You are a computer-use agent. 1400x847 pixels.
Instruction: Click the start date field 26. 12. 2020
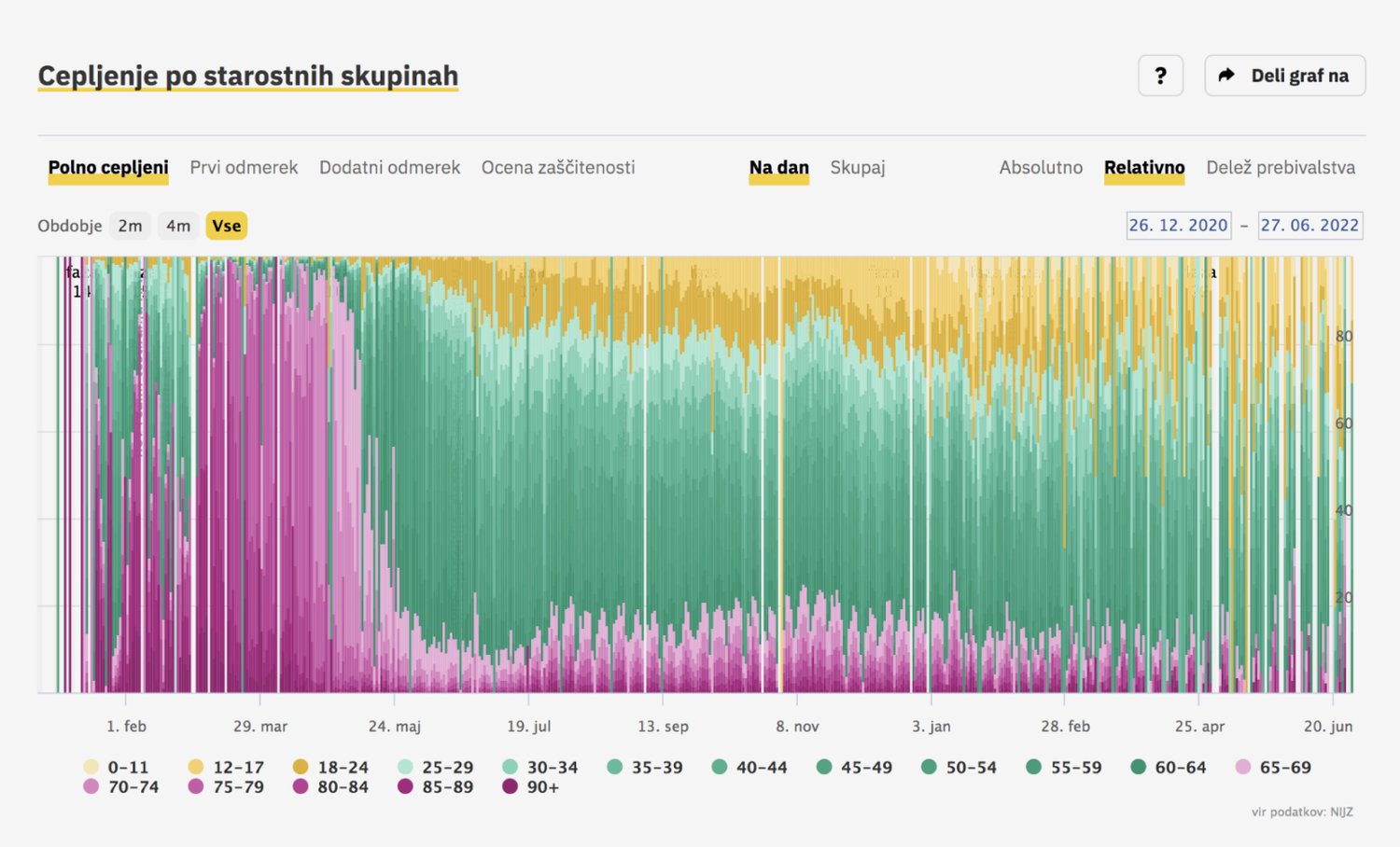click(1178, 226)
